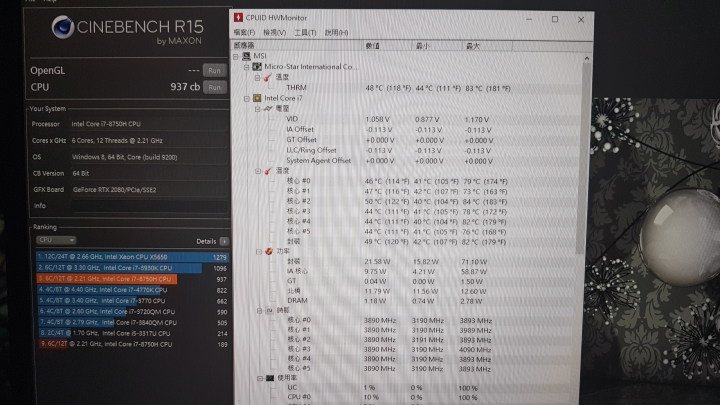Select the VID voltage row
The height and width of the screenshot is (405, 720).
387,119
